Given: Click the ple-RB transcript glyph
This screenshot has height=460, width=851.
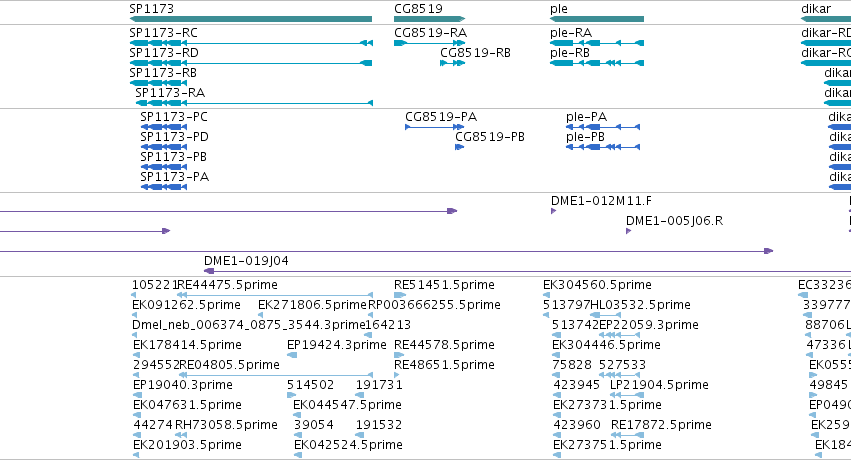Looking at the screenshot, I should pyautogui.click(x=596, y=63).
